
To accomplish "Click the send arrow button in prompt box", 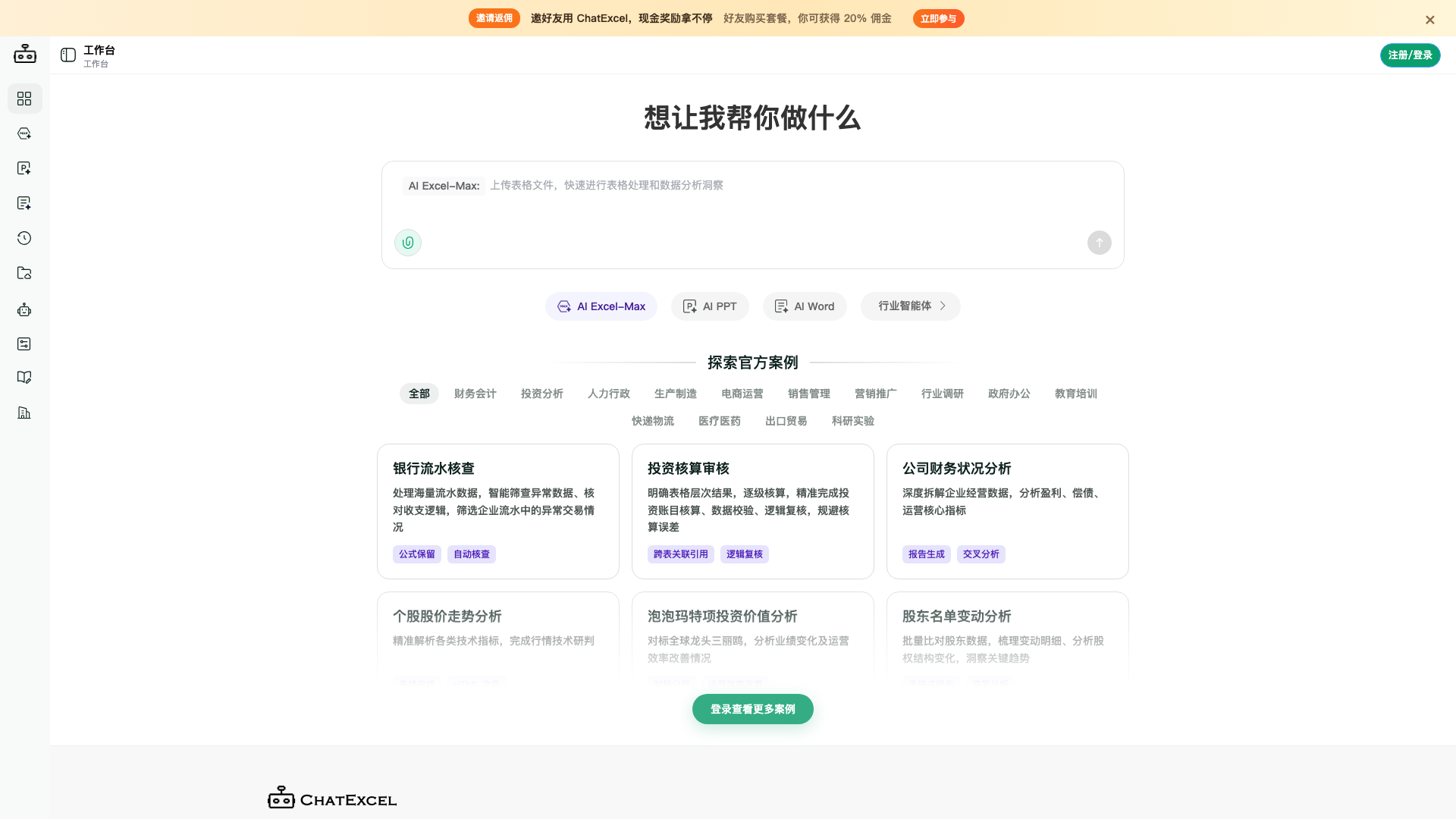I will (x=1100, y=243).
